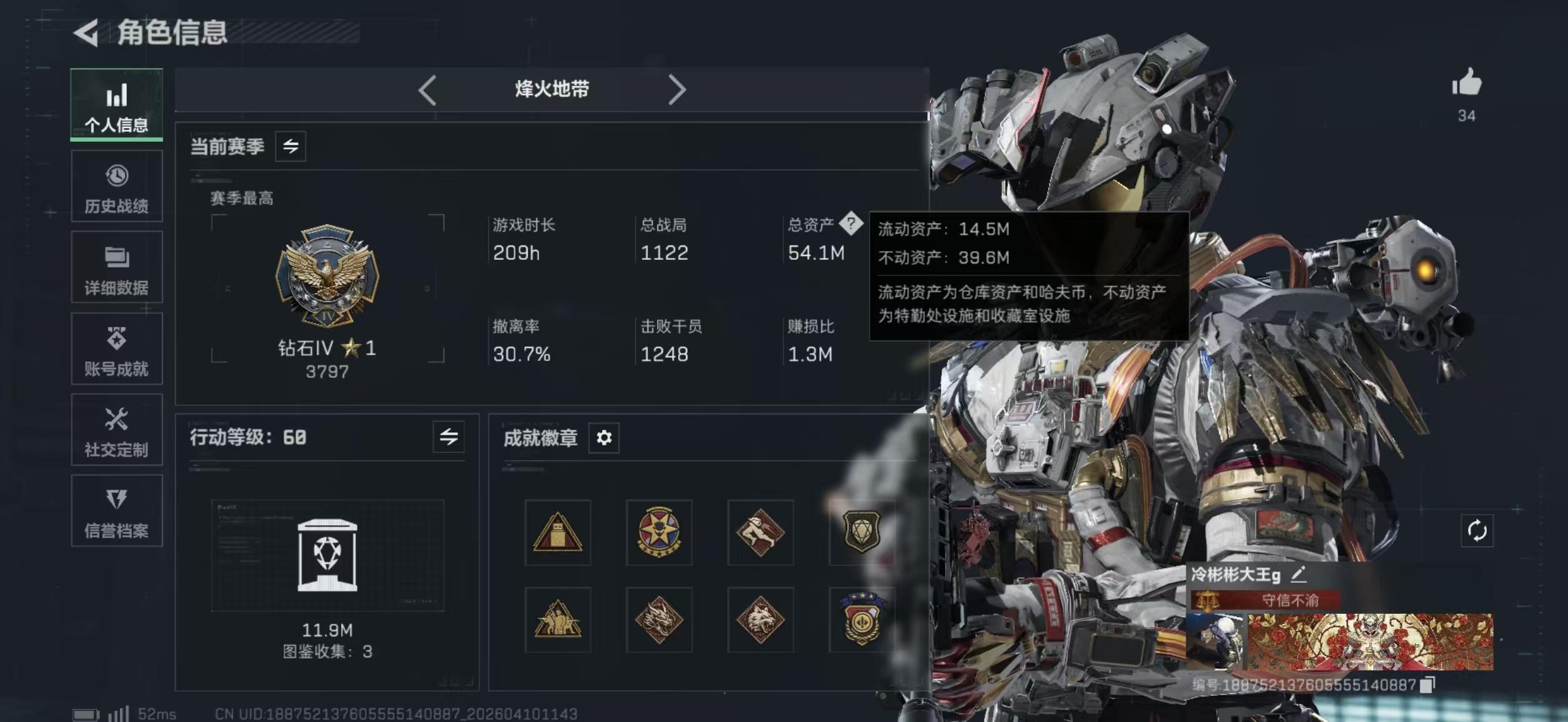Click the 总资产 question mark icon
Image resolution: width=1568 pixels, height=722 pixels.
[851, 223]
